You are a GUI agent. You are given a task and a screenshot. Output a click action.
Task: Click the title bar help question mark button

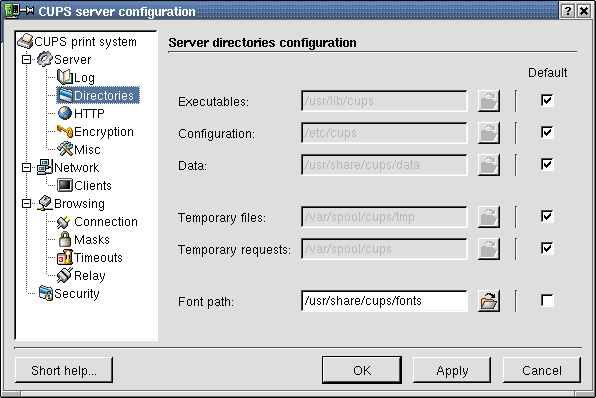(x=567, y=11)
